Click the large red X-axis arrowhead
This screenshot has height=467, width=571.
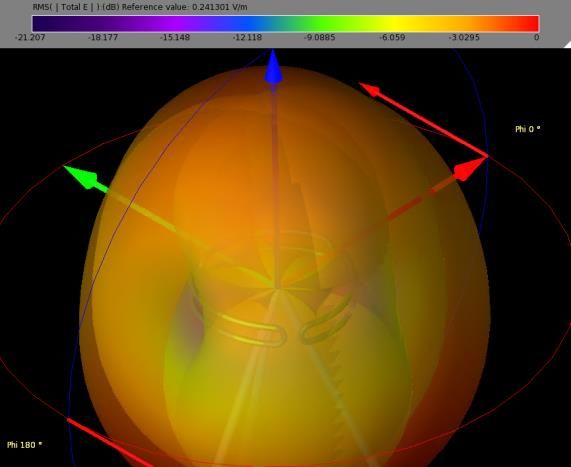(x=470, y=169)
